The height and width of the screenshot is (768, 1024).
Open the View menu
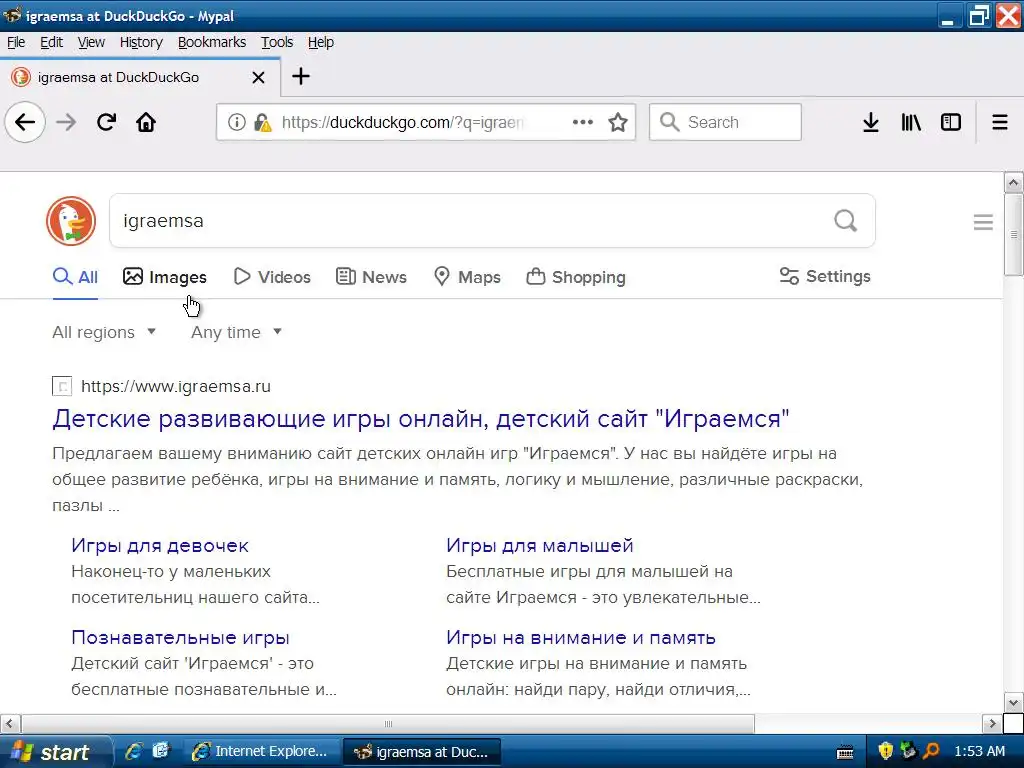(x=91, y=42)
